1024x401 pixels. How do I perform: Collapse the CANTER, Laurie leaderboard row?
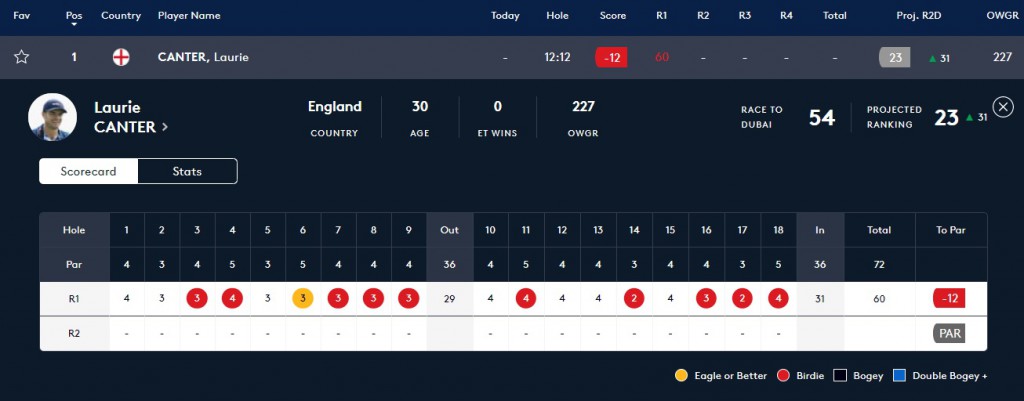[512, 57]
